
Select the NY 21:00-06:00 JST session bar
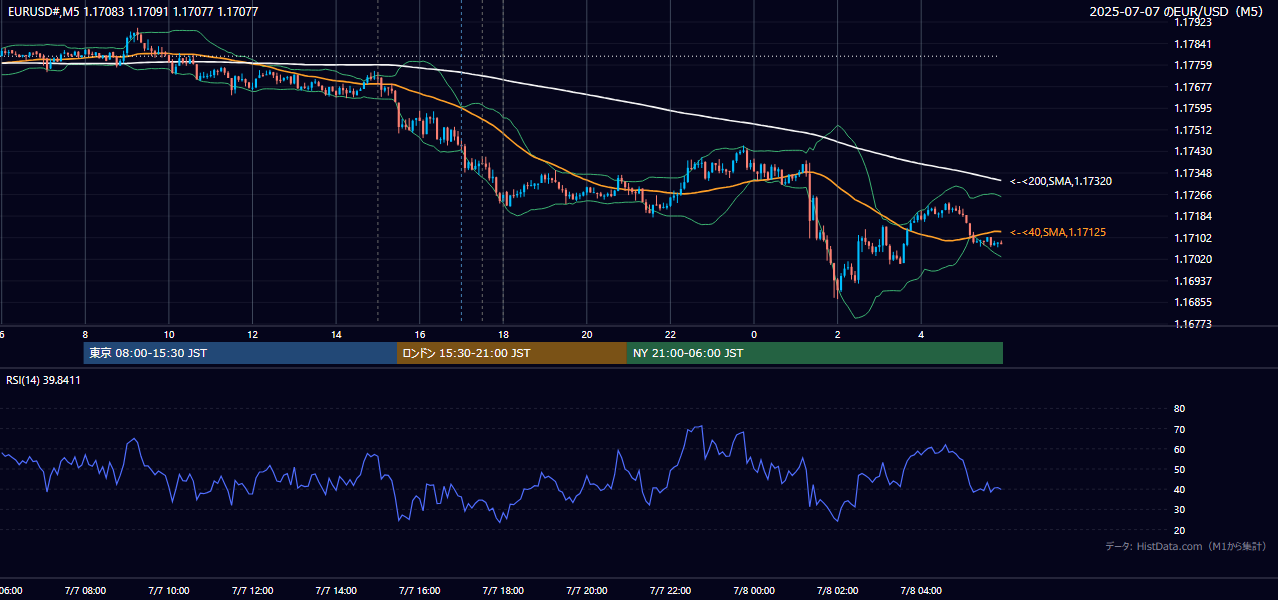point(815,353)
